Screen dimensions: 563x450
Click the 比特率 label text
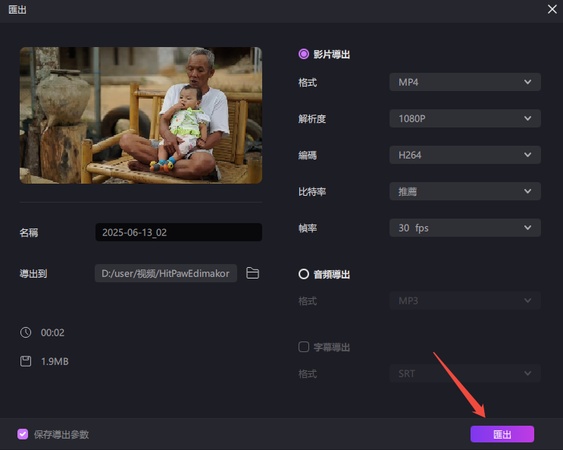[312, 192]
